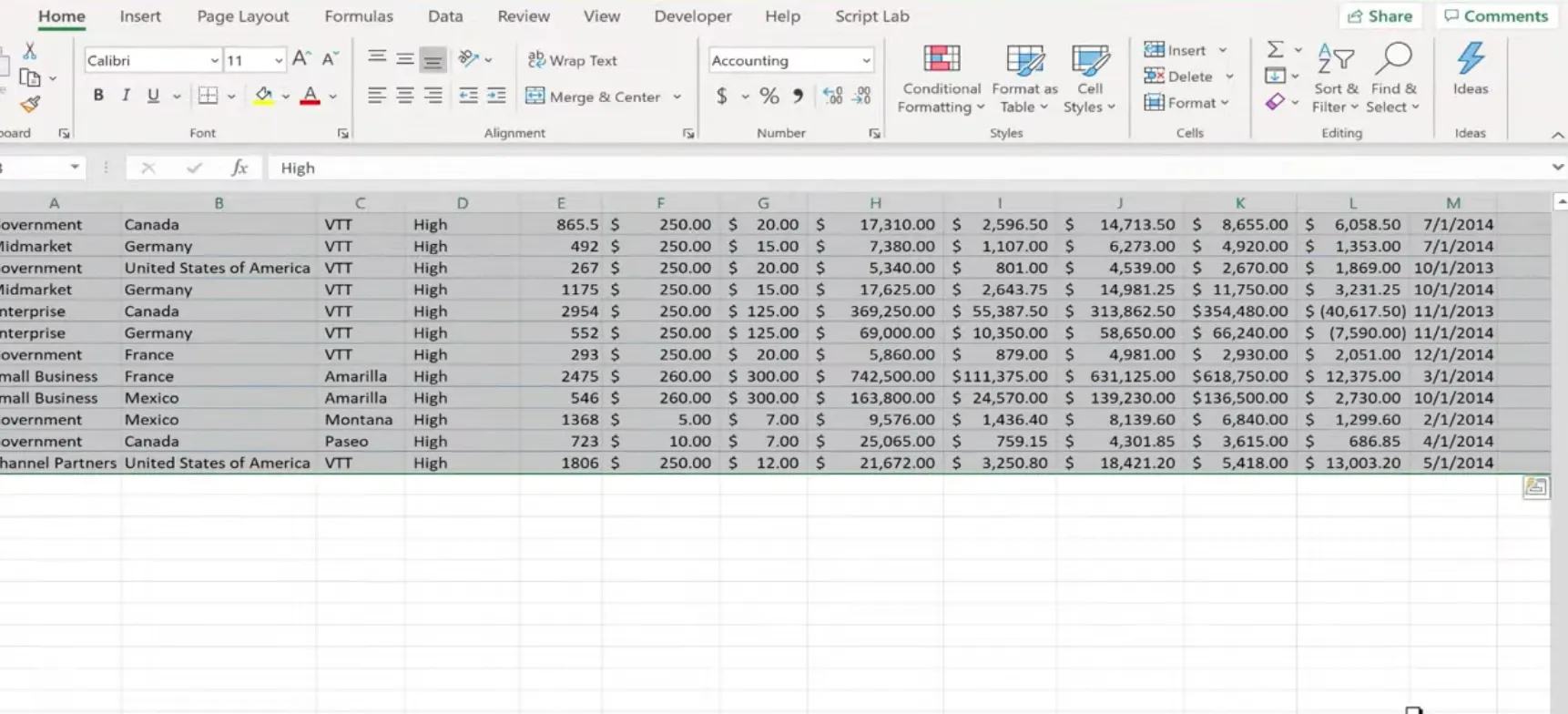Toggle Wrap Text
The height and width of the screenshot is (714, 1568).
(573, 60)
